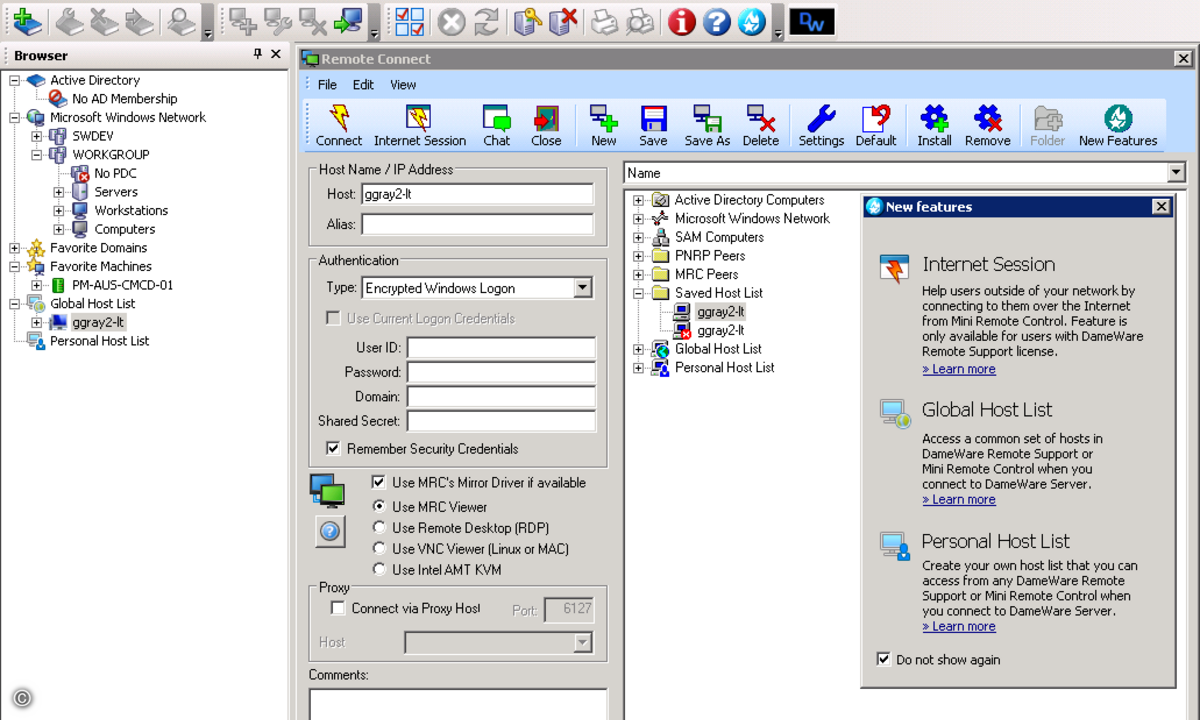Click the Save As toolbar icon
The width and height of the screenshot is (1200, 720).
coord(707,126)
